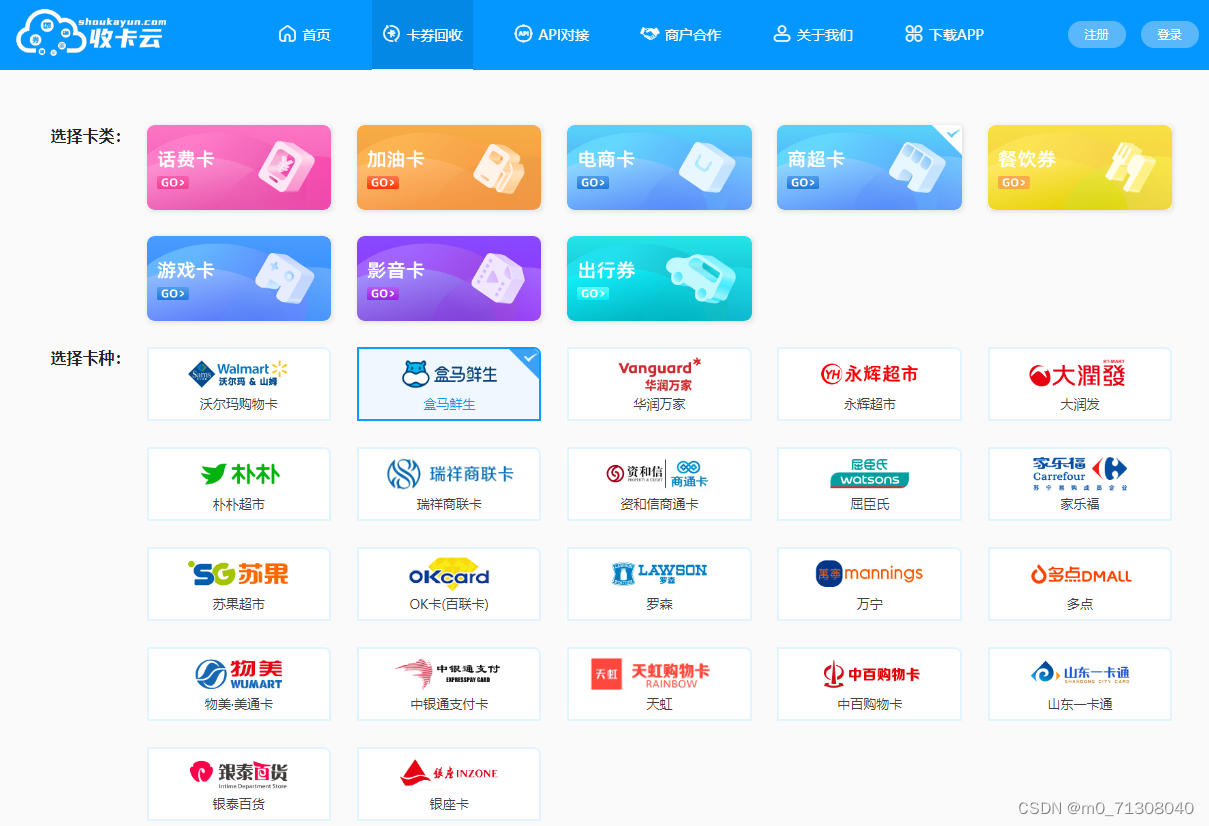Viewport: 1209px width, 826px height.
Task: Select 永辉超市 card type
Action: pos(869,384)
